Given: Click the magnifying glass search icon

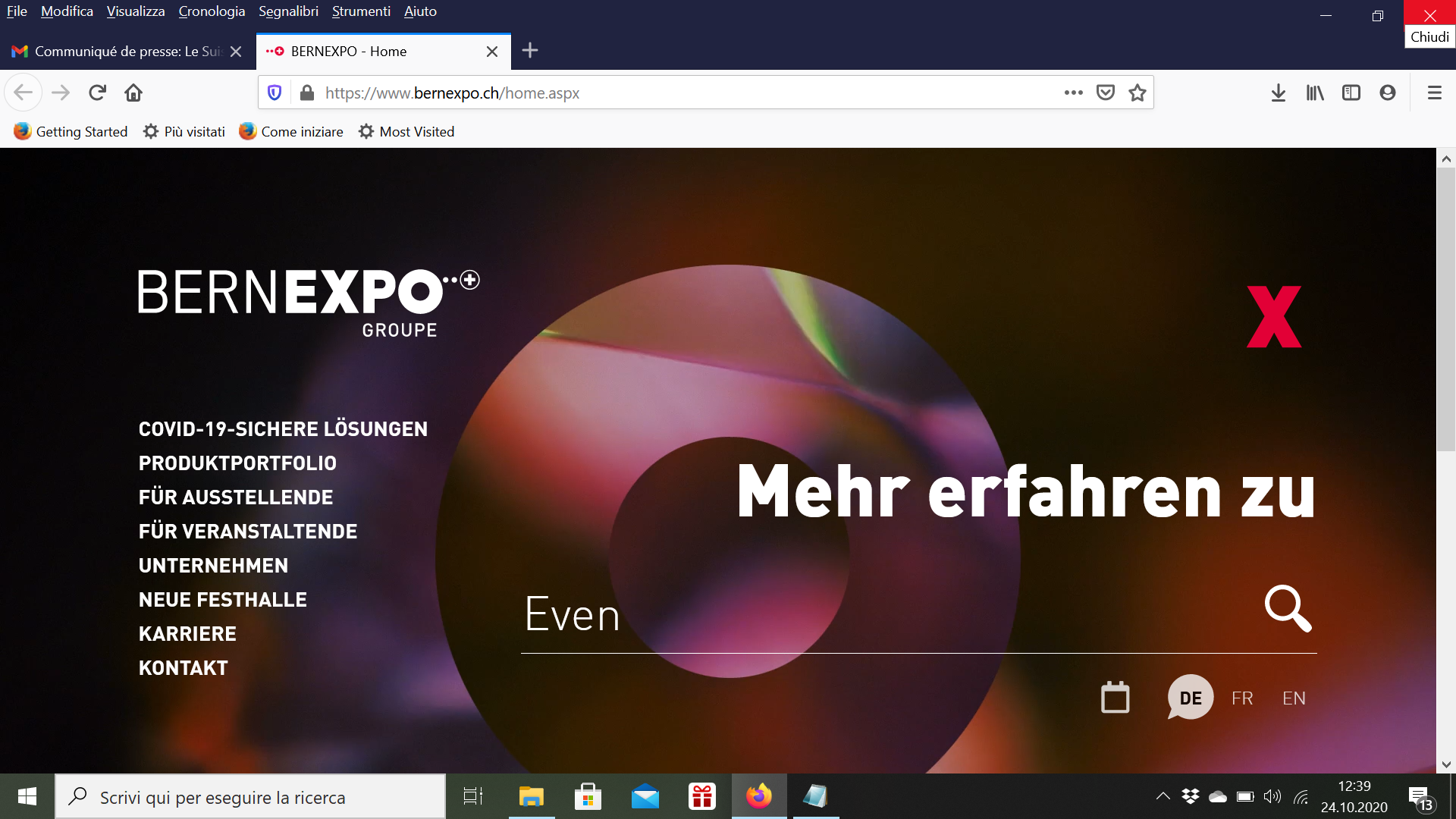Looking at the screenshot, I should (x=1288, y=608).
